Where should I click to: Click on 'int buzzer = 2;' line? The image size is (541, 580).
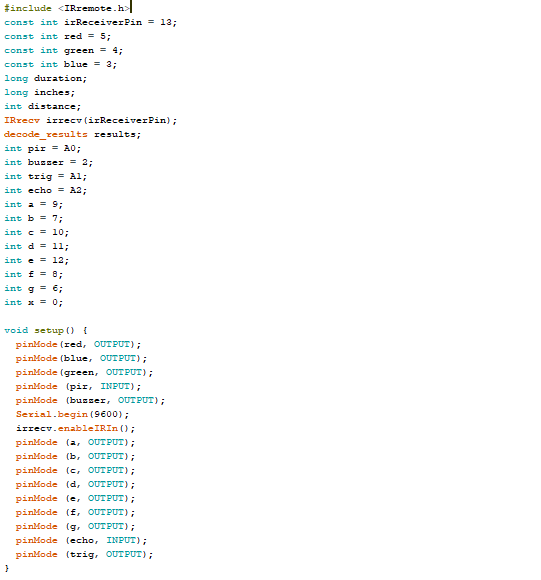click(48, 162)
